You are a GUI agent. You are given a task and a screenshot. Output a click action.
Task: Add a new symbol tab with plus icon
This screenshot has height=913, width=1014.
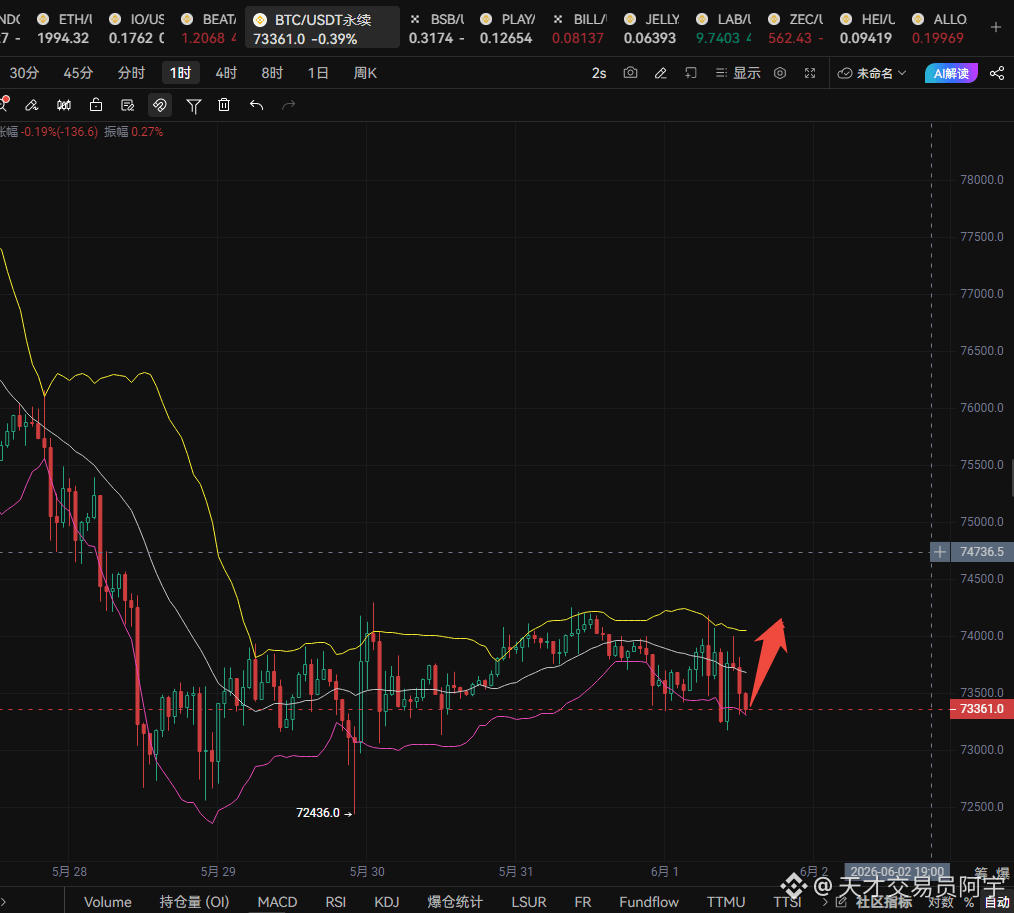(995, 27)
